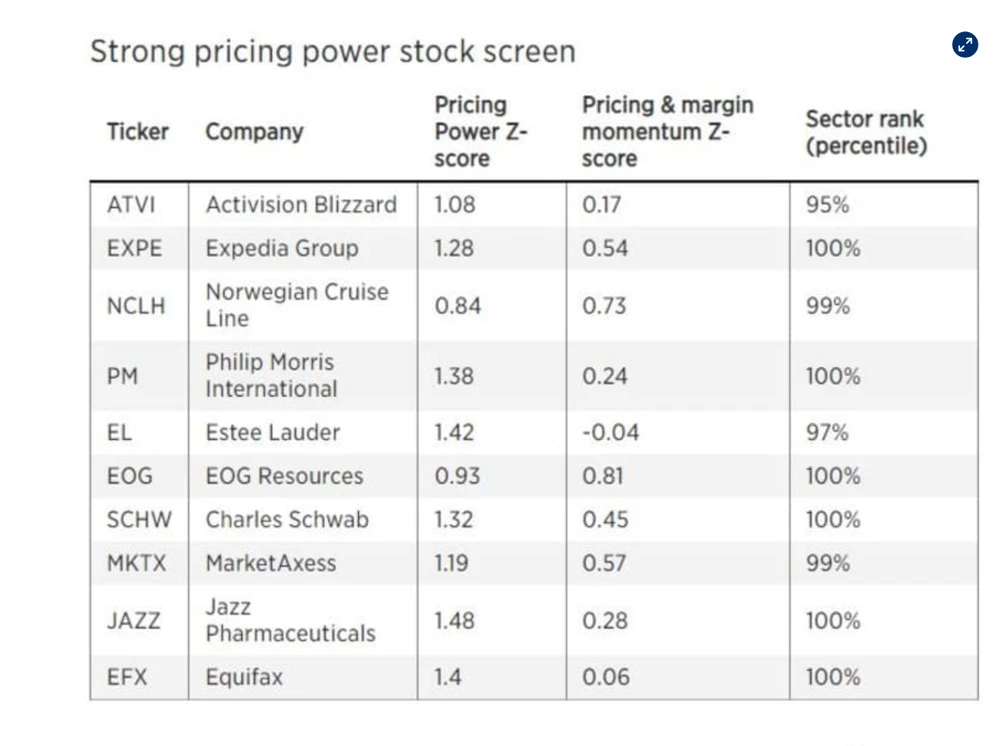This screenshot has width=1000, height=746.
Task: Click Estee Lauder's -0.04 momentum value
Action: pos(610,433)
